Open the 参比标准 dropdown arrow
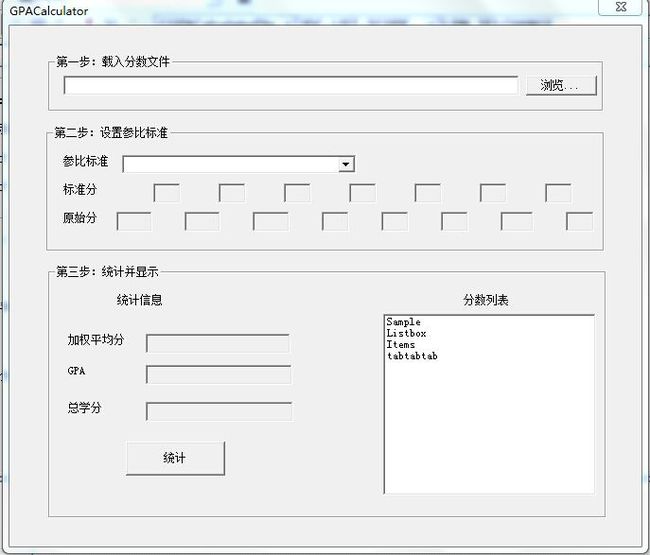The width and height of the screenshot is (650, 555). (346, 164)
